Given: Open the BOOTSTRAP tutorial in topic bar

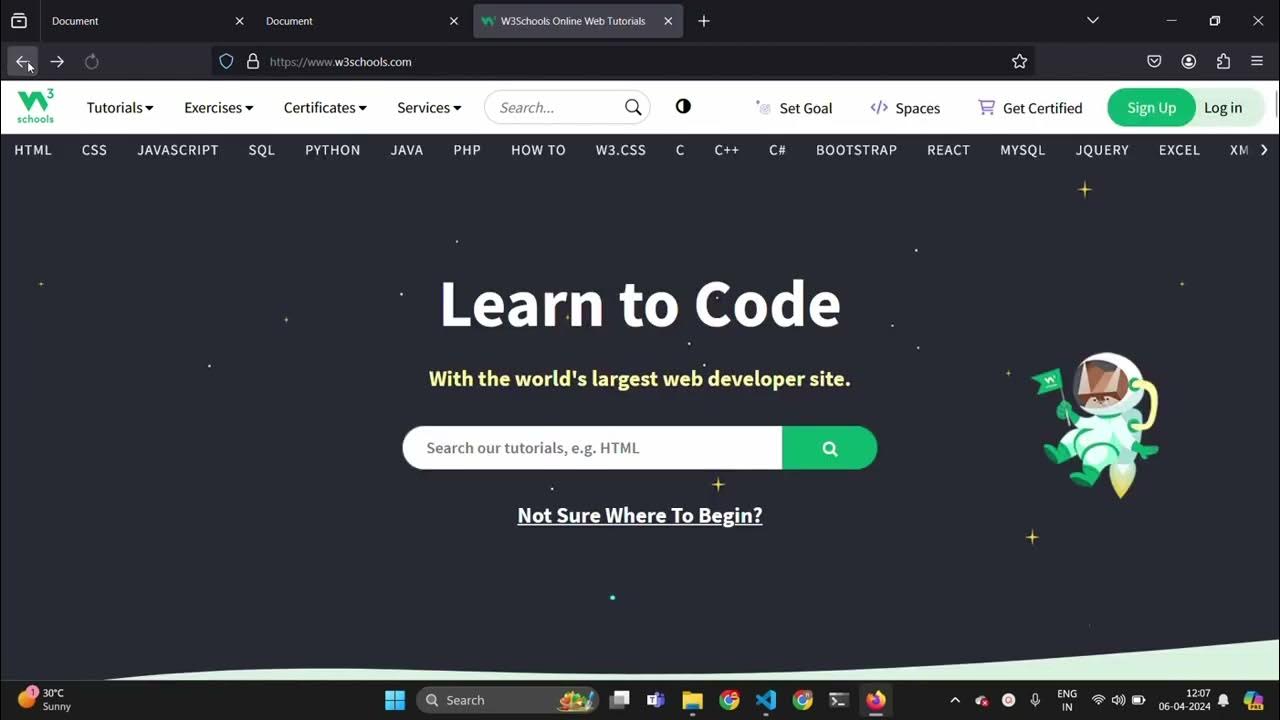Looking at the screenshot, I should (x=856, y=150).
